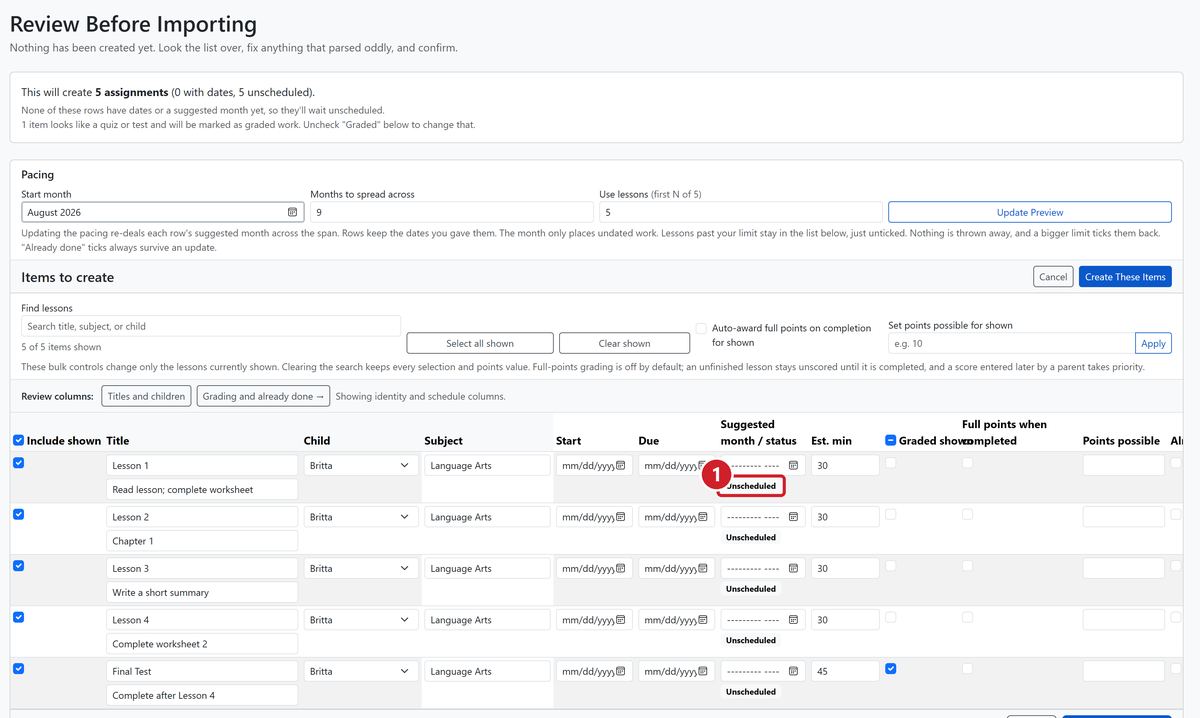This screenshot has width=1200, height=718.
Task: Toggle the Graded shown header checkbox
Action: (x=891, y=440)
